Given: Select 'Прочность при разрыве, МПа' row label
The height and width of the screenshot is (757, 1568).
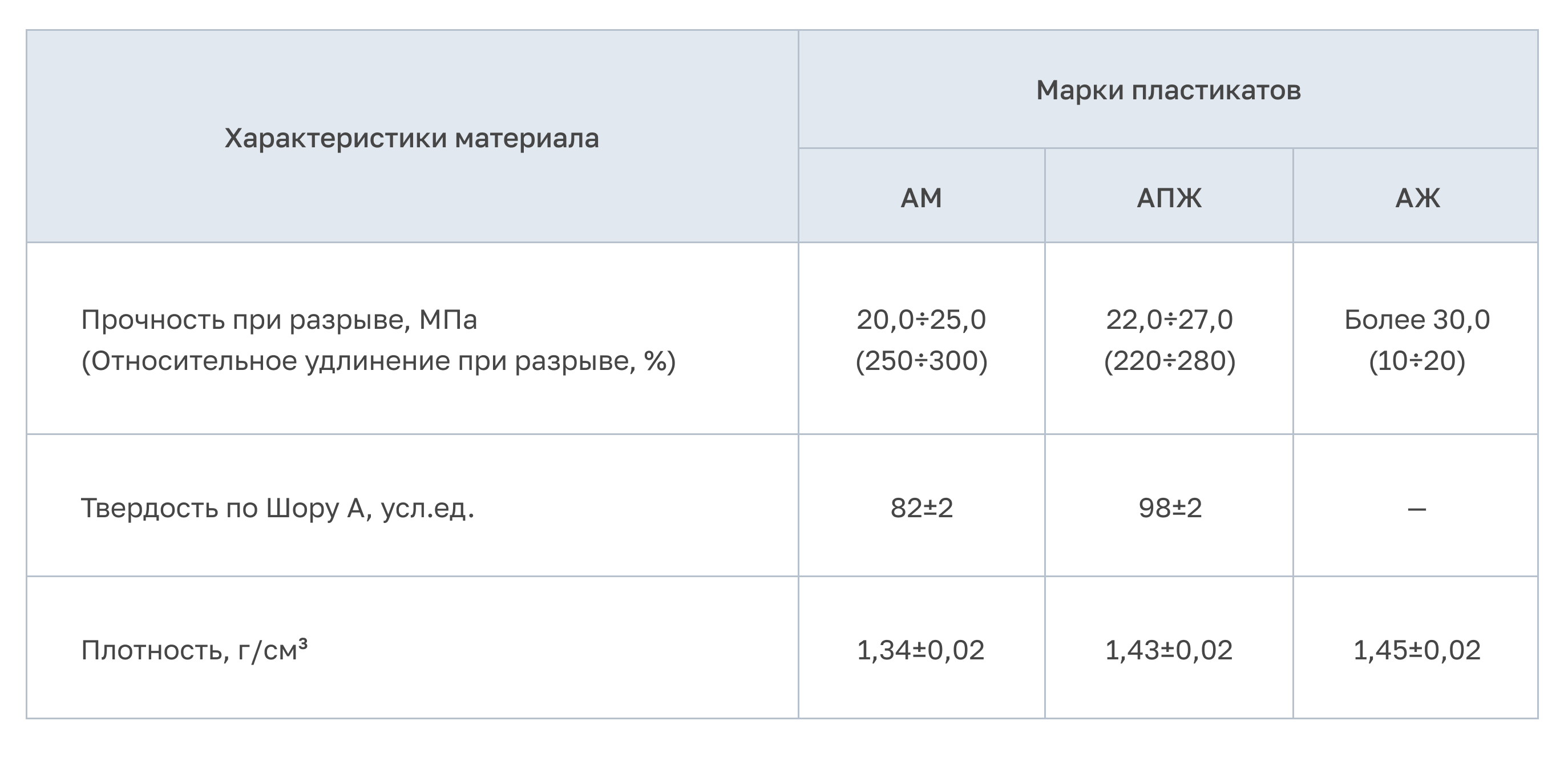Looking at the screenshot, I should click(279, 320).
